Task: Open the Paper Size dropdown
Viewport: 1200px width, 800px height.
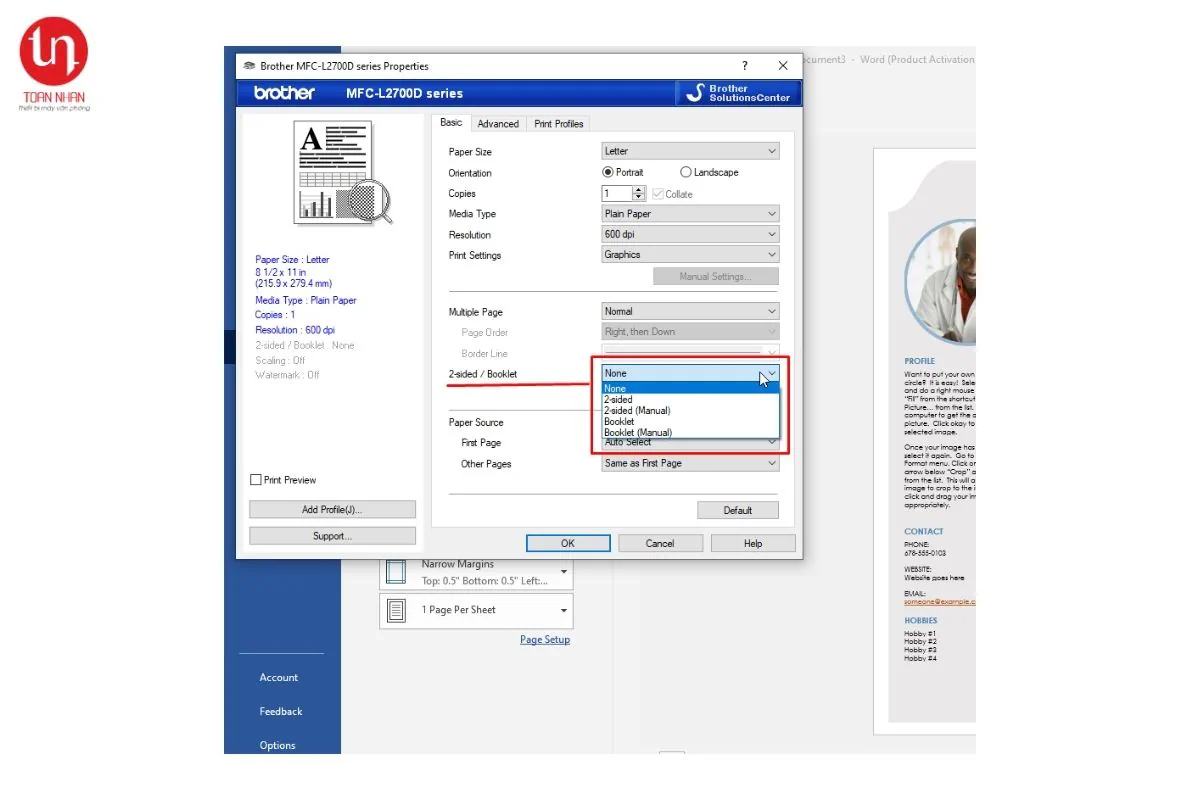Action: 690,151
